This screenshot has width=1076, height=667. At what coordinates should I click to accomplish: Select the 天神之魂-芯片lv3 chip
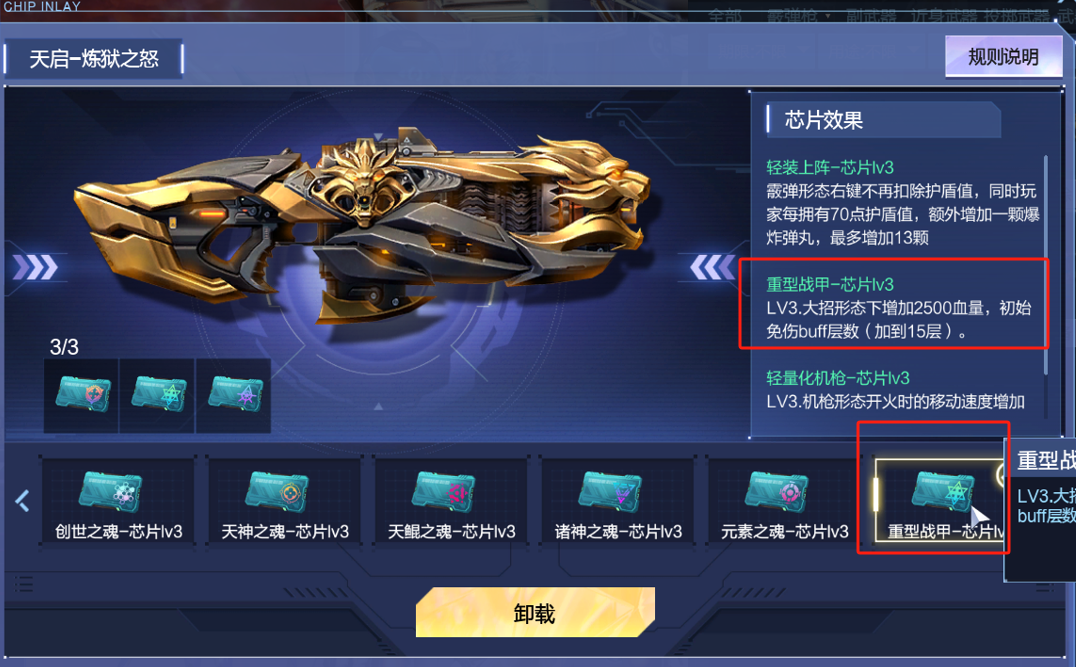tap(285, 501)
